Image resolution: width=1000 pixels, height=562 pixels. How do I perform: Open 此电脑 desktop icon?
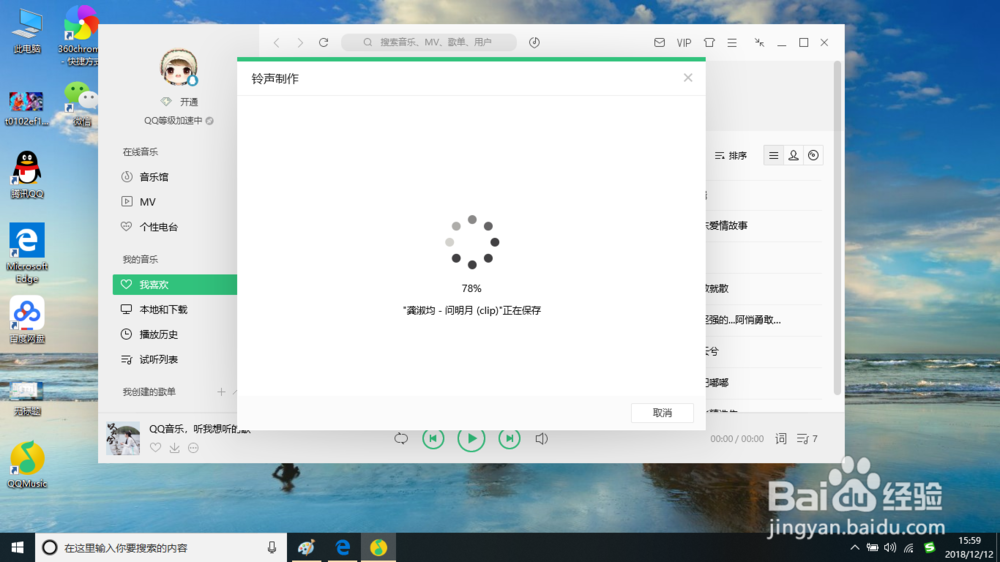[x=27, y=31]
